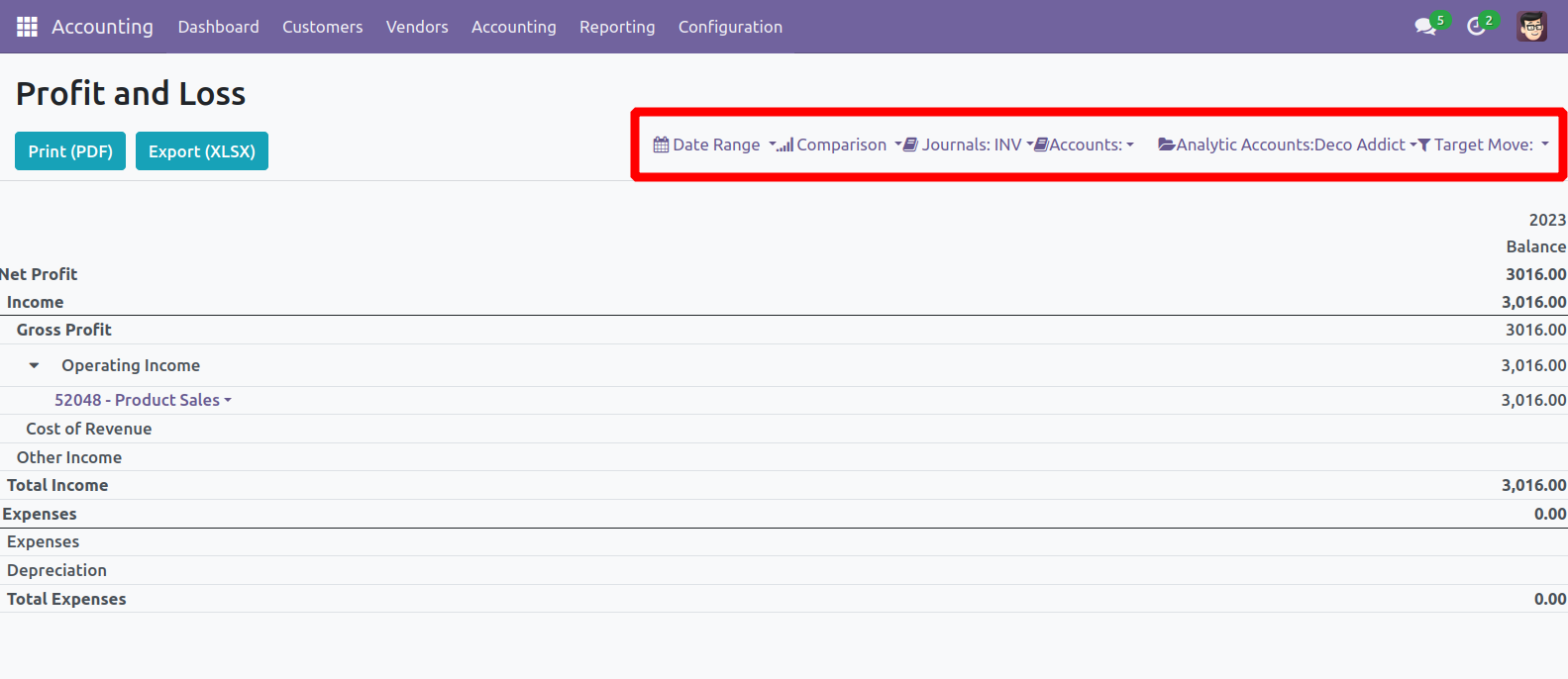The image size is (1568, 679).
Task: Open the Customers menu
Action: click(x=322, y=27)
